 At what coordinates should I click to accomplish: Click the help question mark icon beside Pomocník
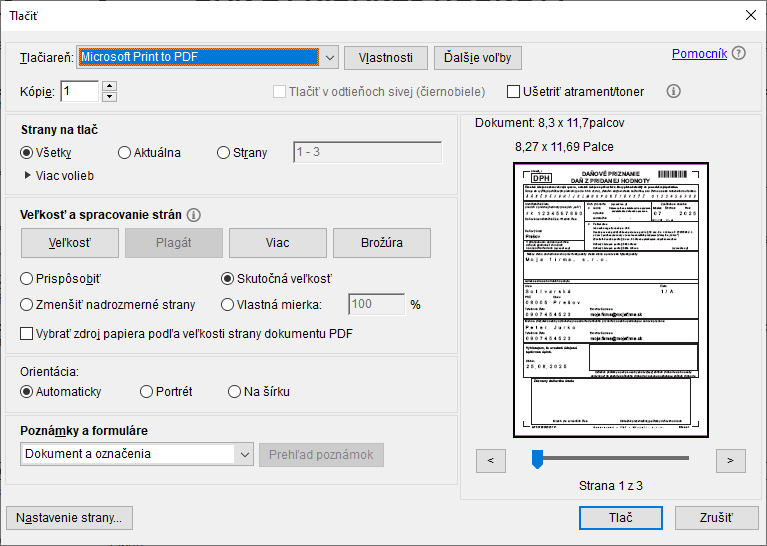pyautogui.click(x=739, y=54)
